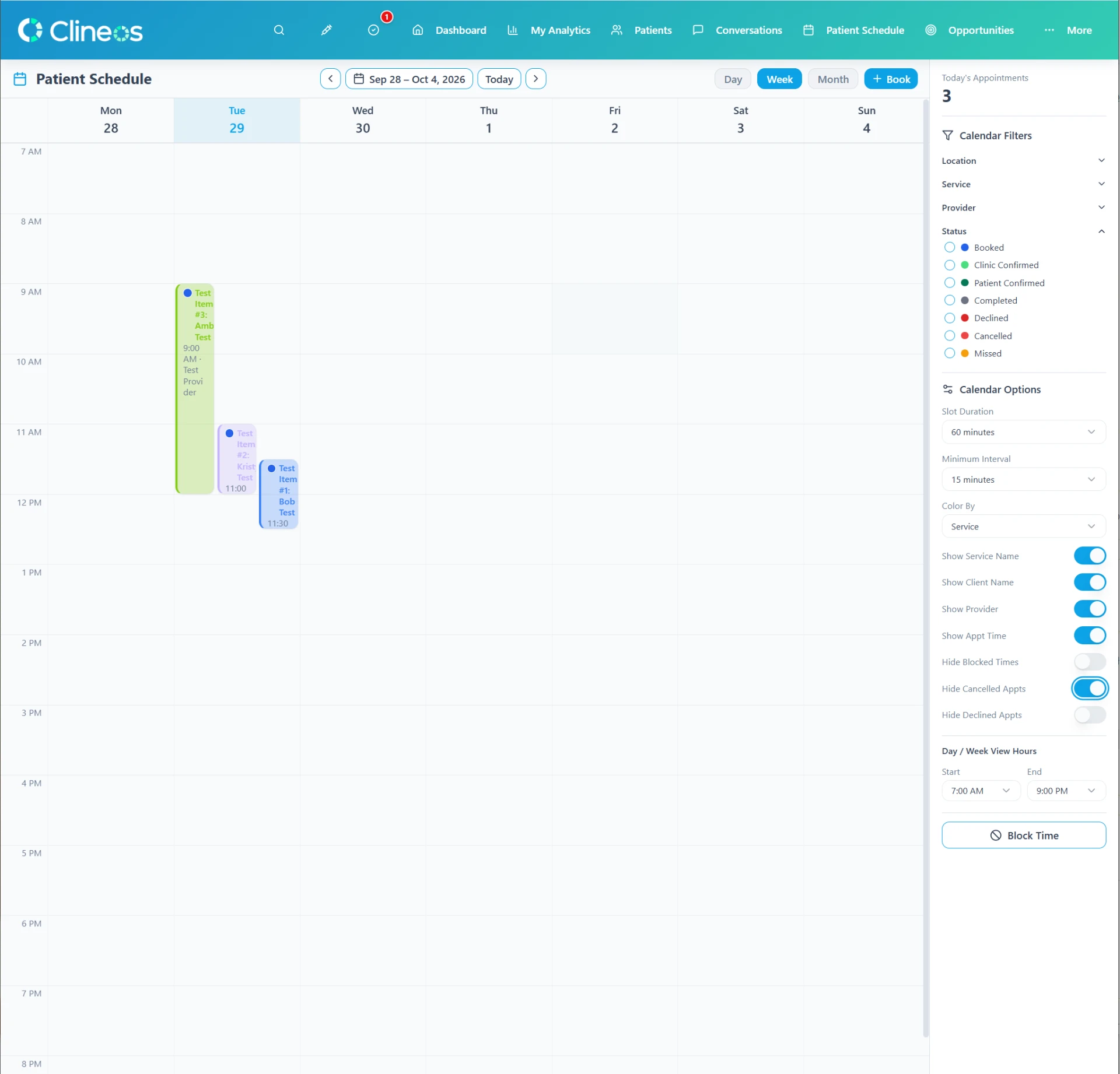Select the Week view tab
1120x1074 pixels.
779,79
